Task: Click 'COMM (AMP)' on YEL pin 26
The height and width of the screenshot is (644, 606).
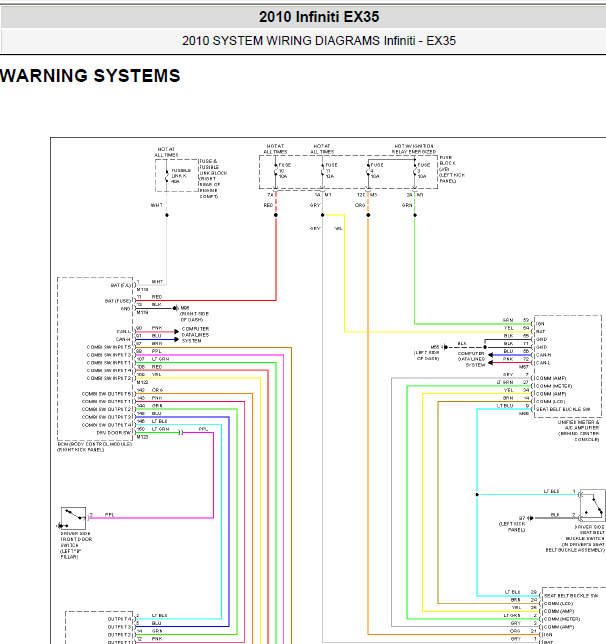Action: (559, 611)
